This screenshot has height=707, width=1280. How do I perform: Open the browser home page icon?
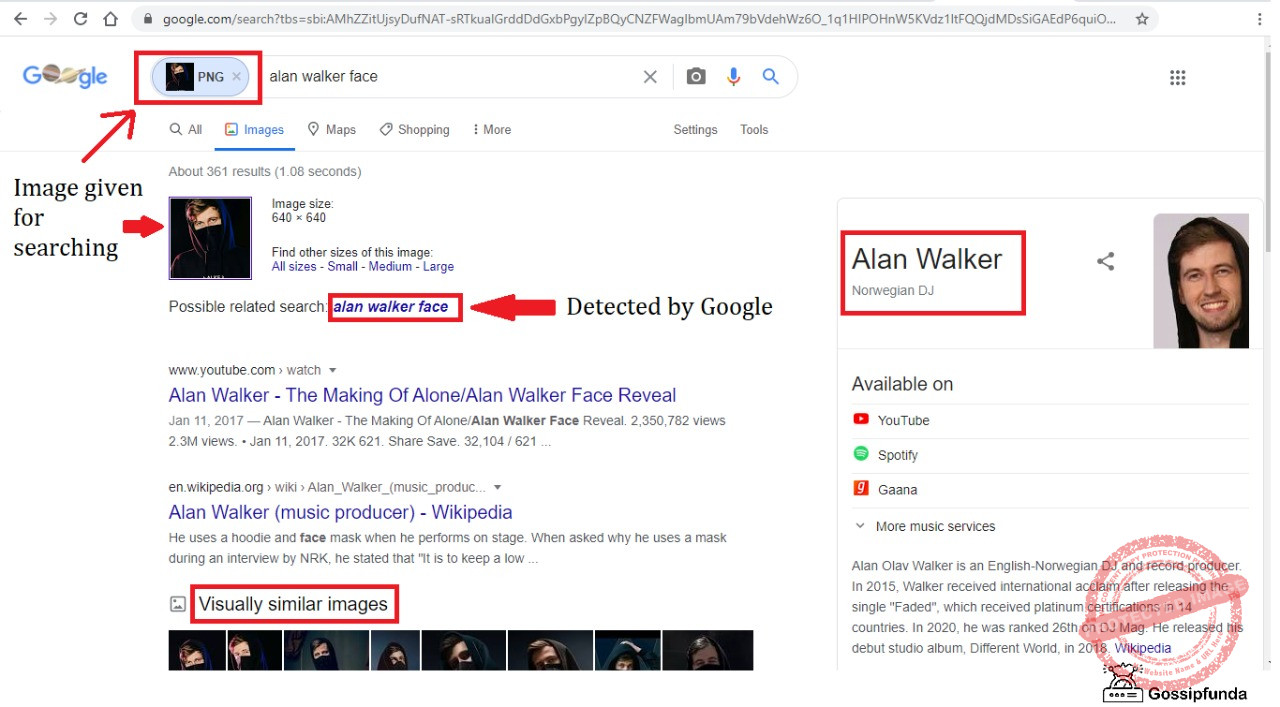[111, 19]
